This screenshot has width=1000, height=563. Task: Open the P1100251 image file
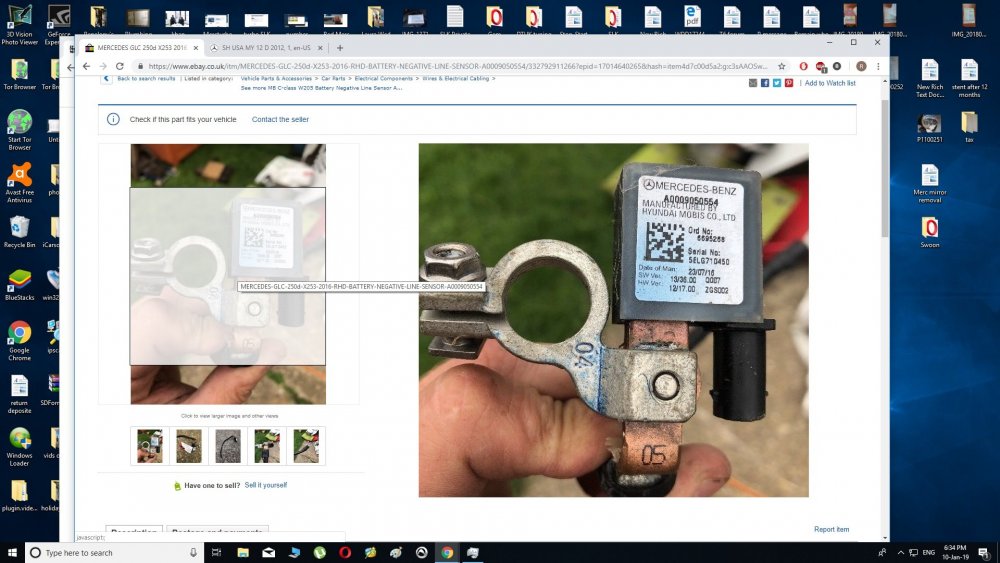pyautogui.click(x=930, y=128)
